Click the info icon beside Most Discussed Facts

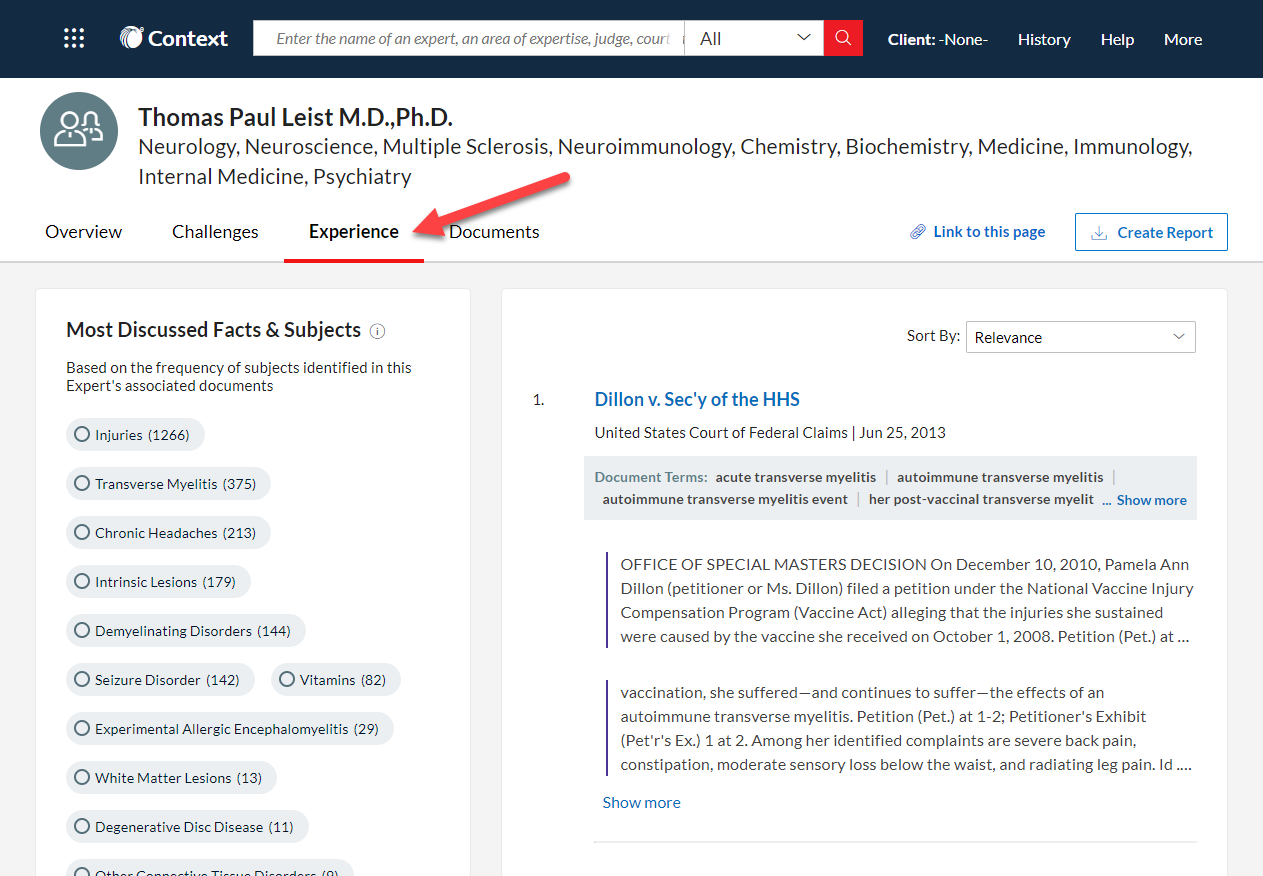click(x=377, y=331)
